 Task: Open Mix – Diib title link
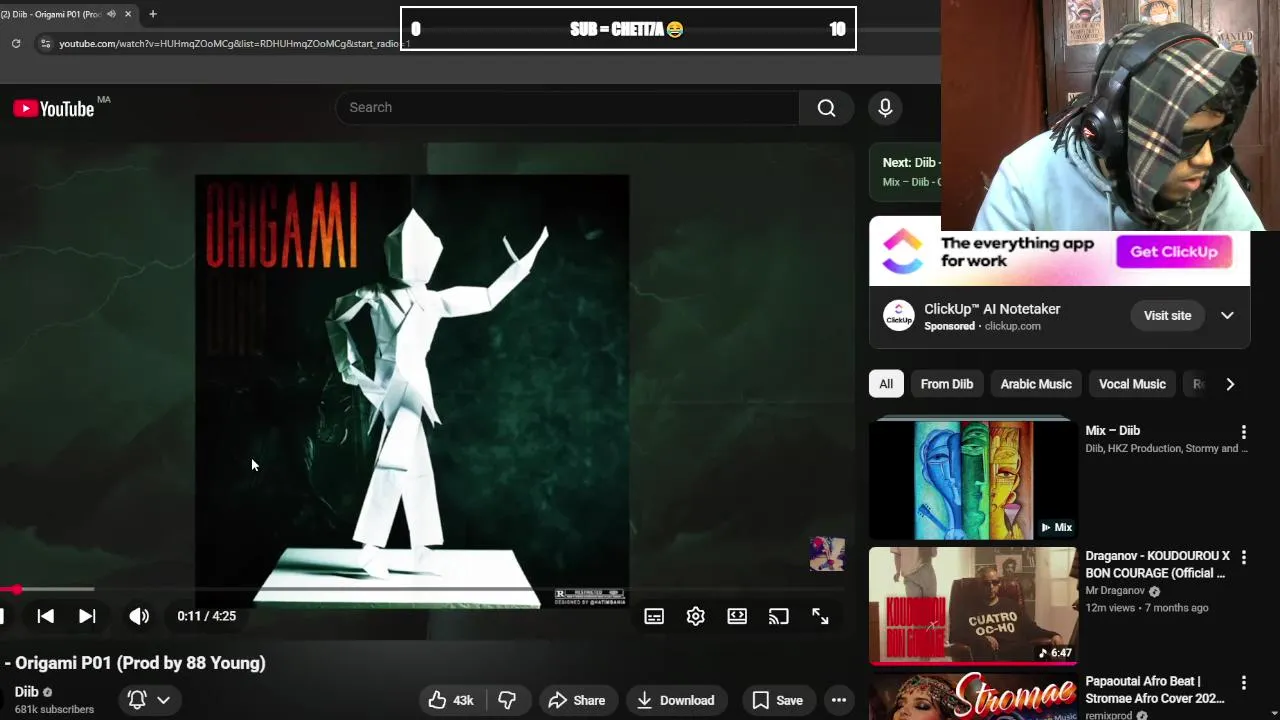[1113, 431]
